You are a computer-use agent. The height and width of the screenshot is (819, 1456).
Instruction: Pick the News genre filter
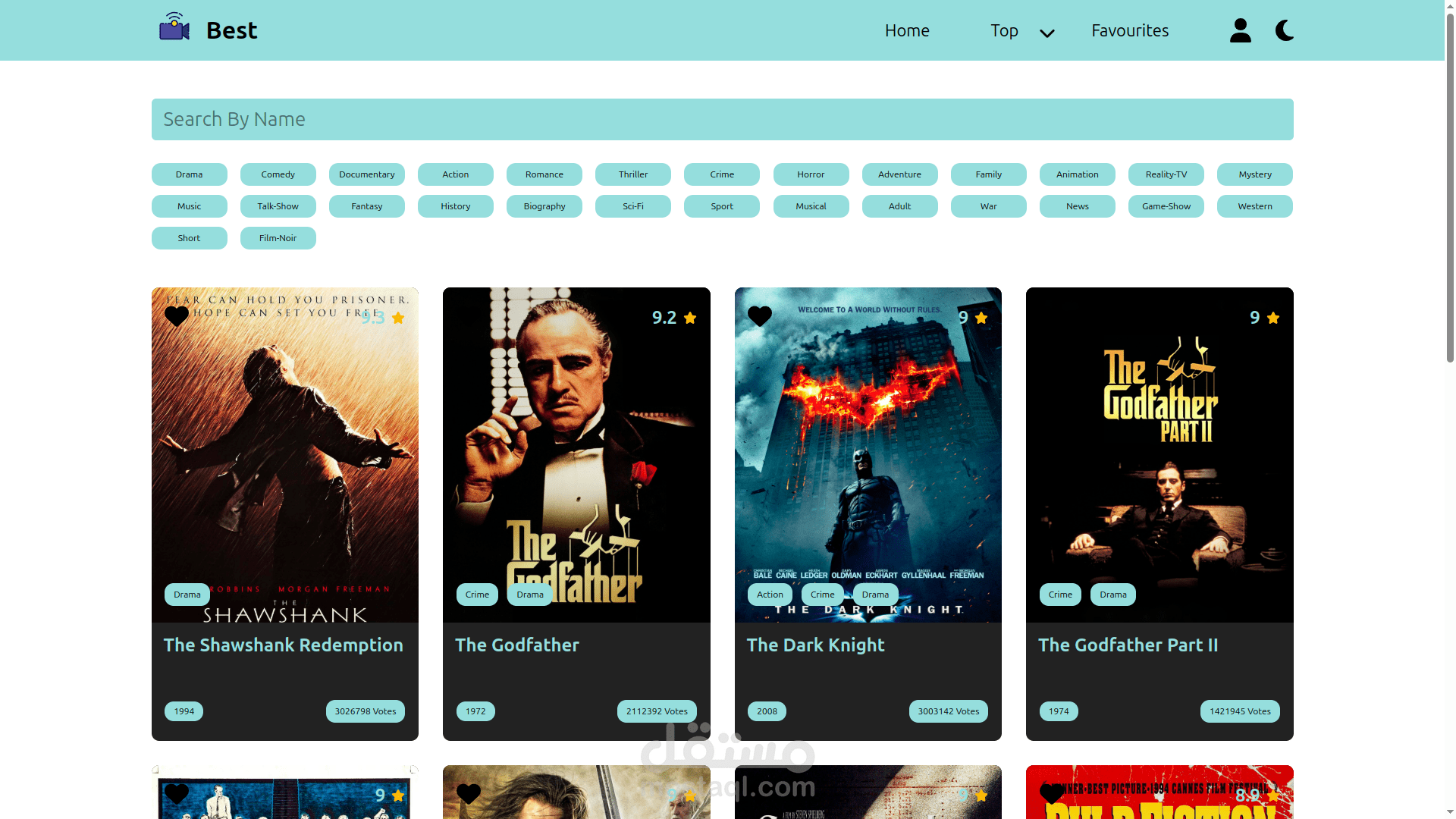coord(1078,206)
